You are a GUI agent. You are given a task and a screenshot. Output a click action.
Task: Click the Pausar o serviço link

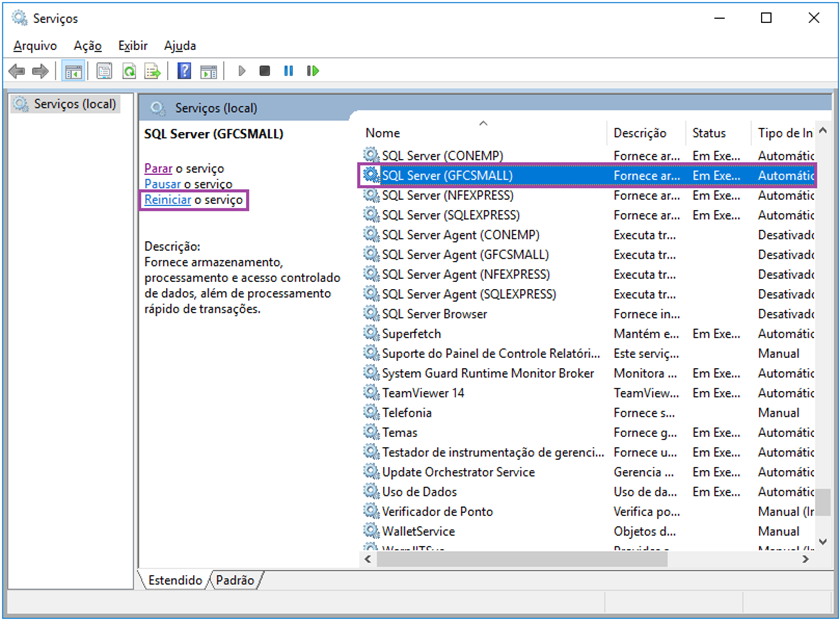[189, 184]
